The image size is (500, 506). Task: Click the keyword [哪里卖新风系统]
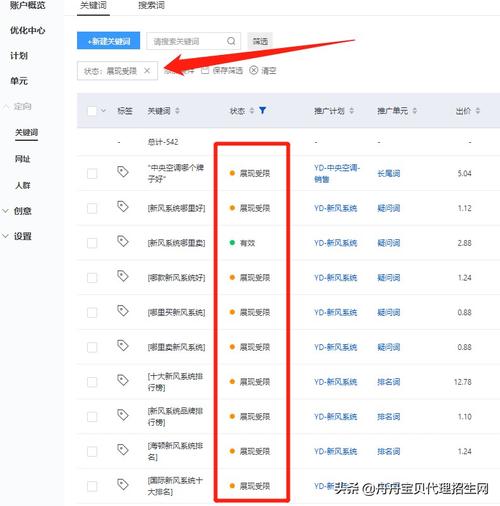click(176, 347)
